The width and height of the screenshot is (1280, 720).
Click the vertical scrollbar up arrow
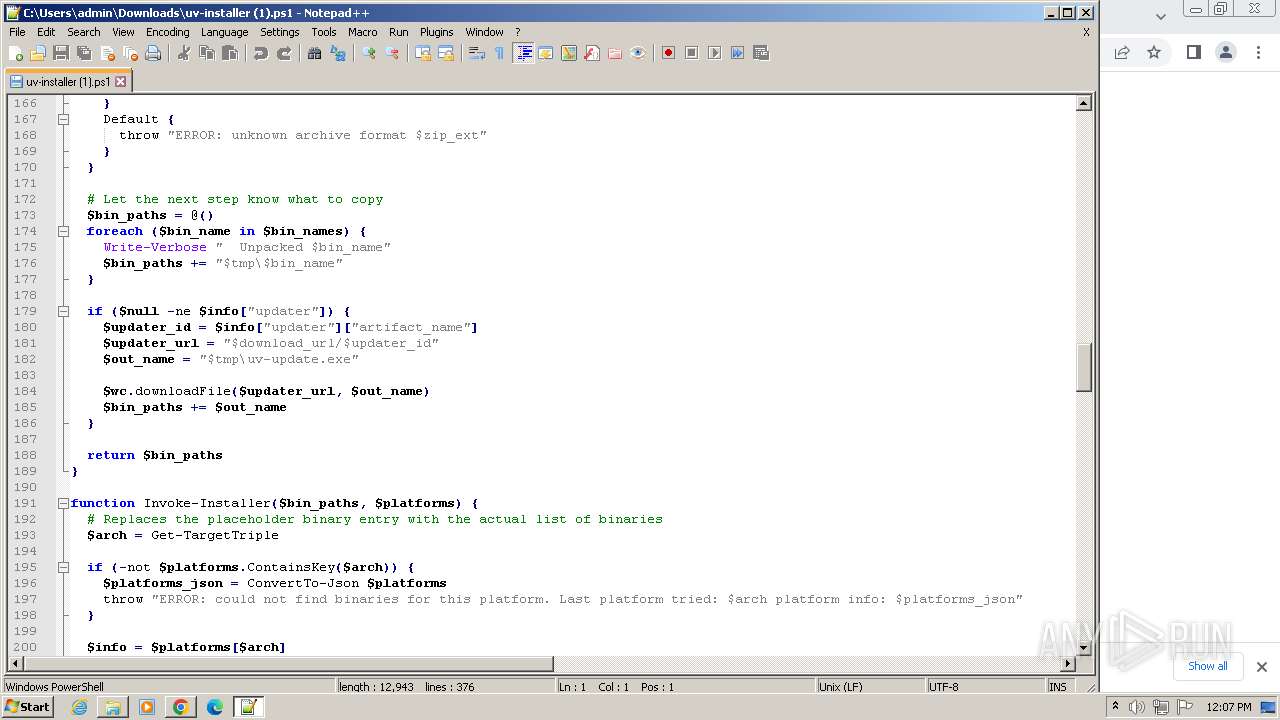[1083, 103]
